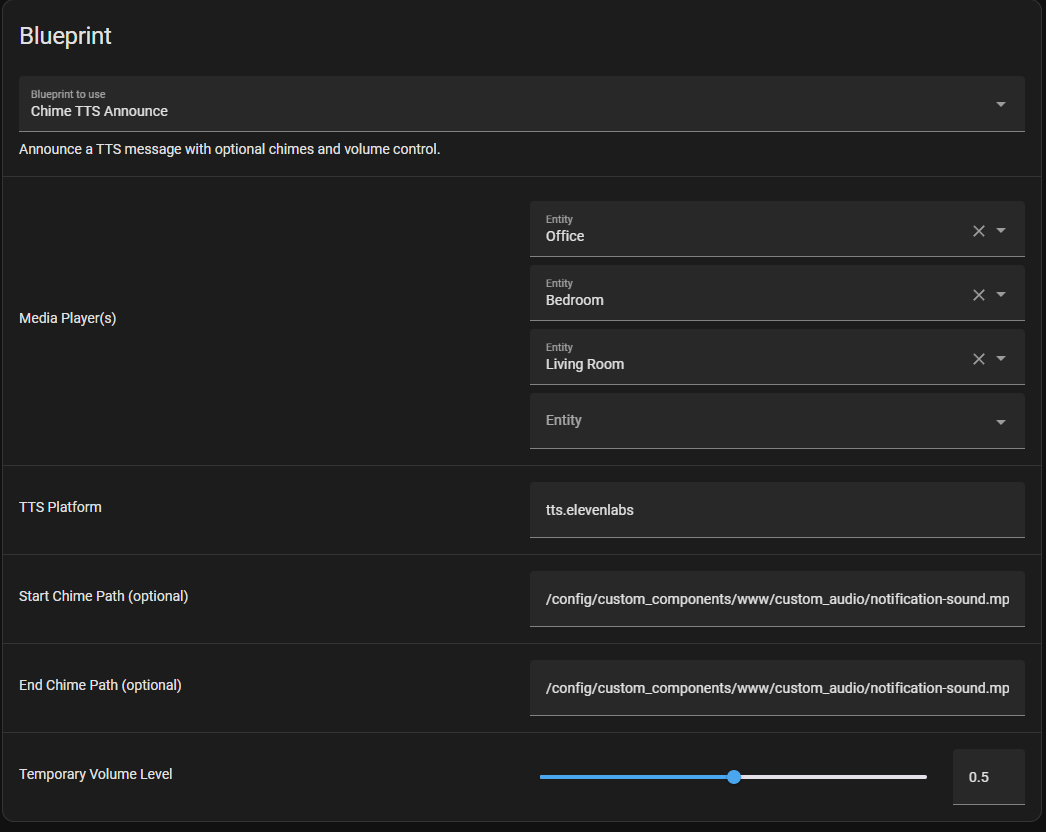Remove the Bedroom media player entity
This screenshot has height=832, width=1046.
tap(979, 295)
